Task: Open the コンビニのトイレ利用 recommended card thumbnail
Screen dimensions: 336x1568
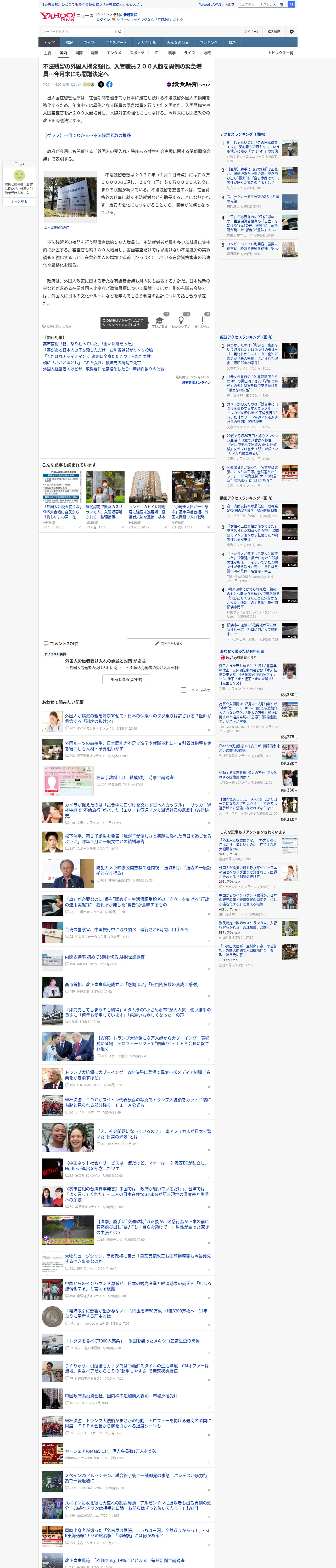Action: [148, 486]
